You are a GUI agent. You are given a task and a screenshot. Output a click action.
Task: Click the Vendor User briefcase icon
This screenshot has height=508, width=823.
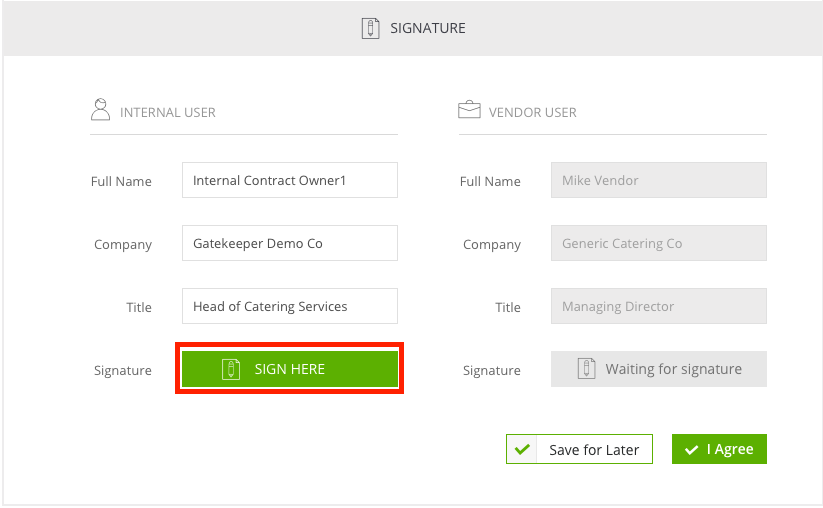click(469, 110)
